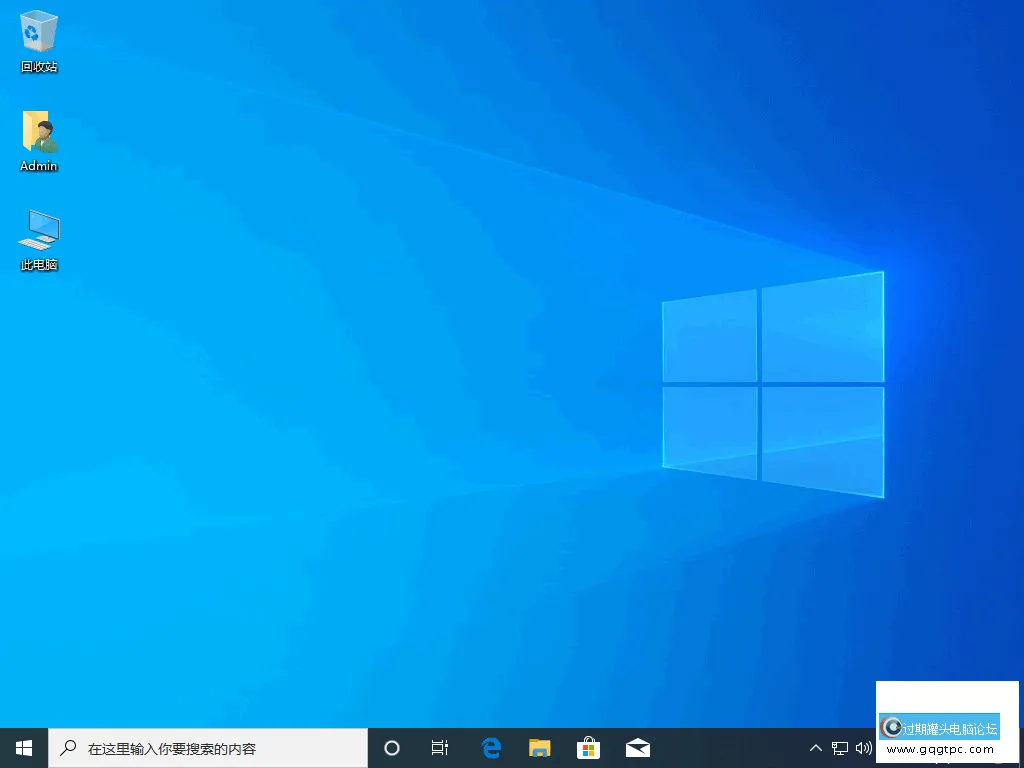Open File Explorer from the taskbar
This screenshot has height=768, width=1024.
coord(539,747)
